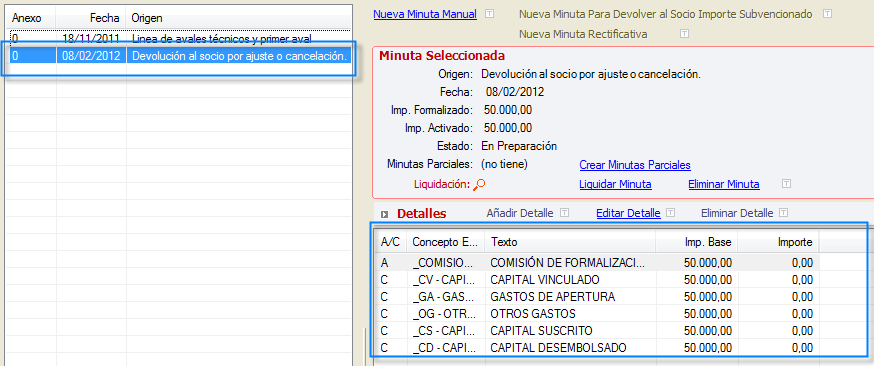The image size is (874, 366).
Task: Click the Minuta Seleccionada heading
Action: [442, 56]
